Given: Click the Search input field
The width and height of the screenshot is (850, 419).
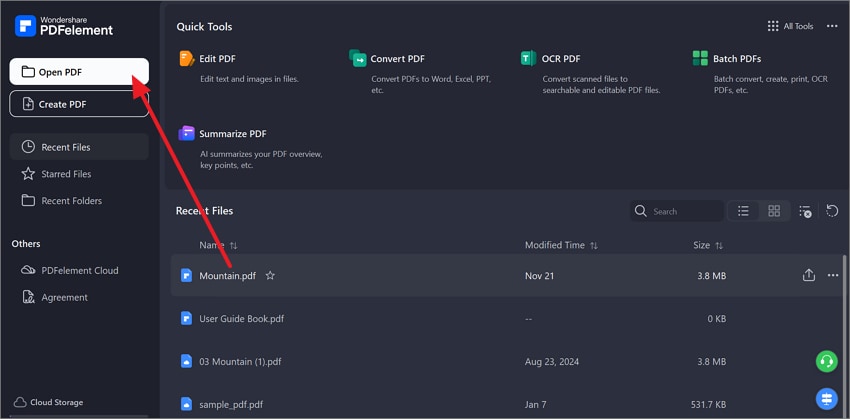Looking at the screenshot, I should click(x=684, y=212).
